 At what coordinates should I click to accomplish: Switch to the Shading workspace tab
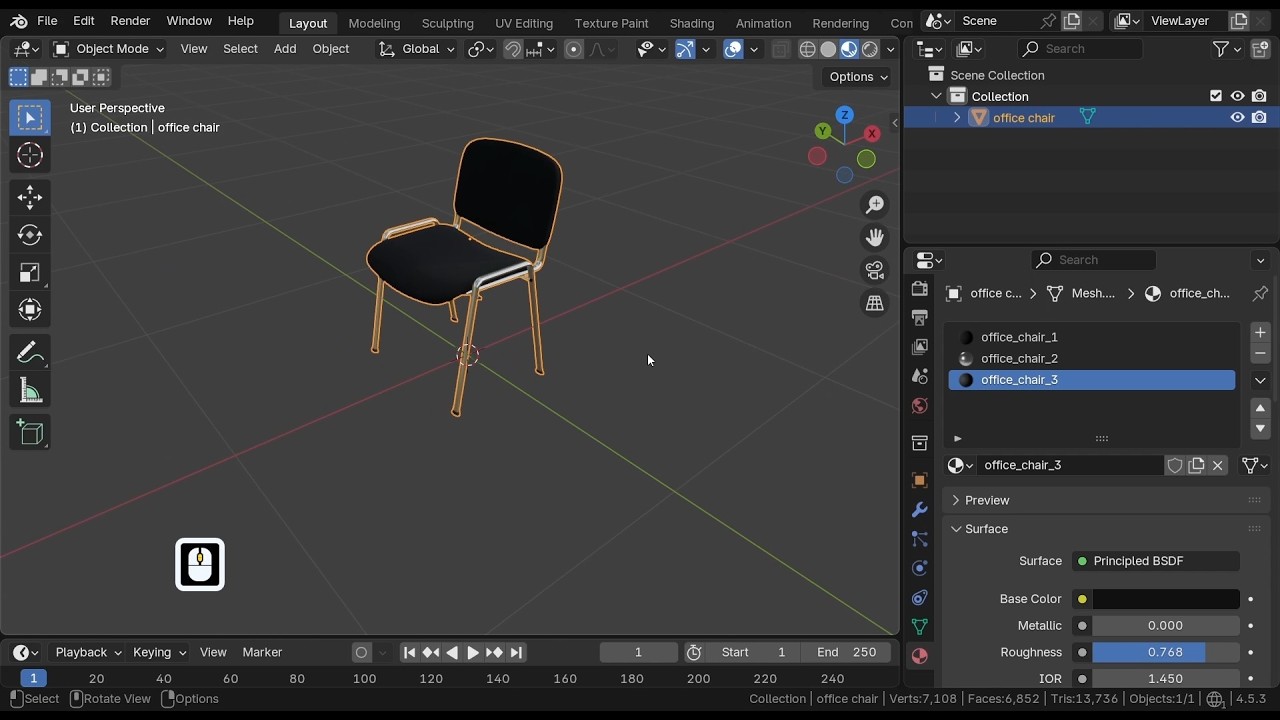(692, 23)
